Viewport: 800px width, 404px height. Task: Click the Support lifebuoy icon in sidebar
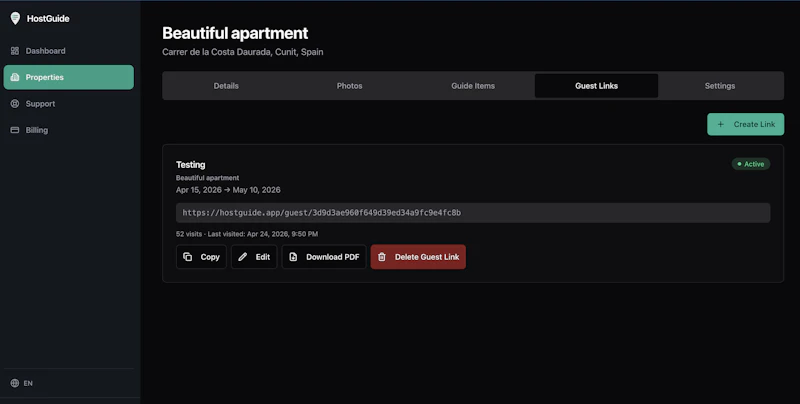[x=15, y=104]
